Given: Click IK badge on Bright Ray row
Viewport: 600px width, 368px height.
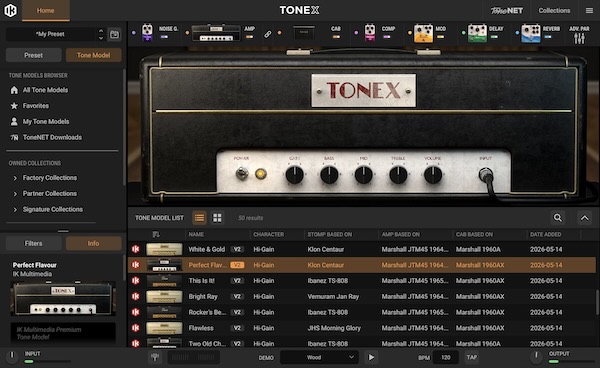Looking at the screenshot, I should coord(135,296).
